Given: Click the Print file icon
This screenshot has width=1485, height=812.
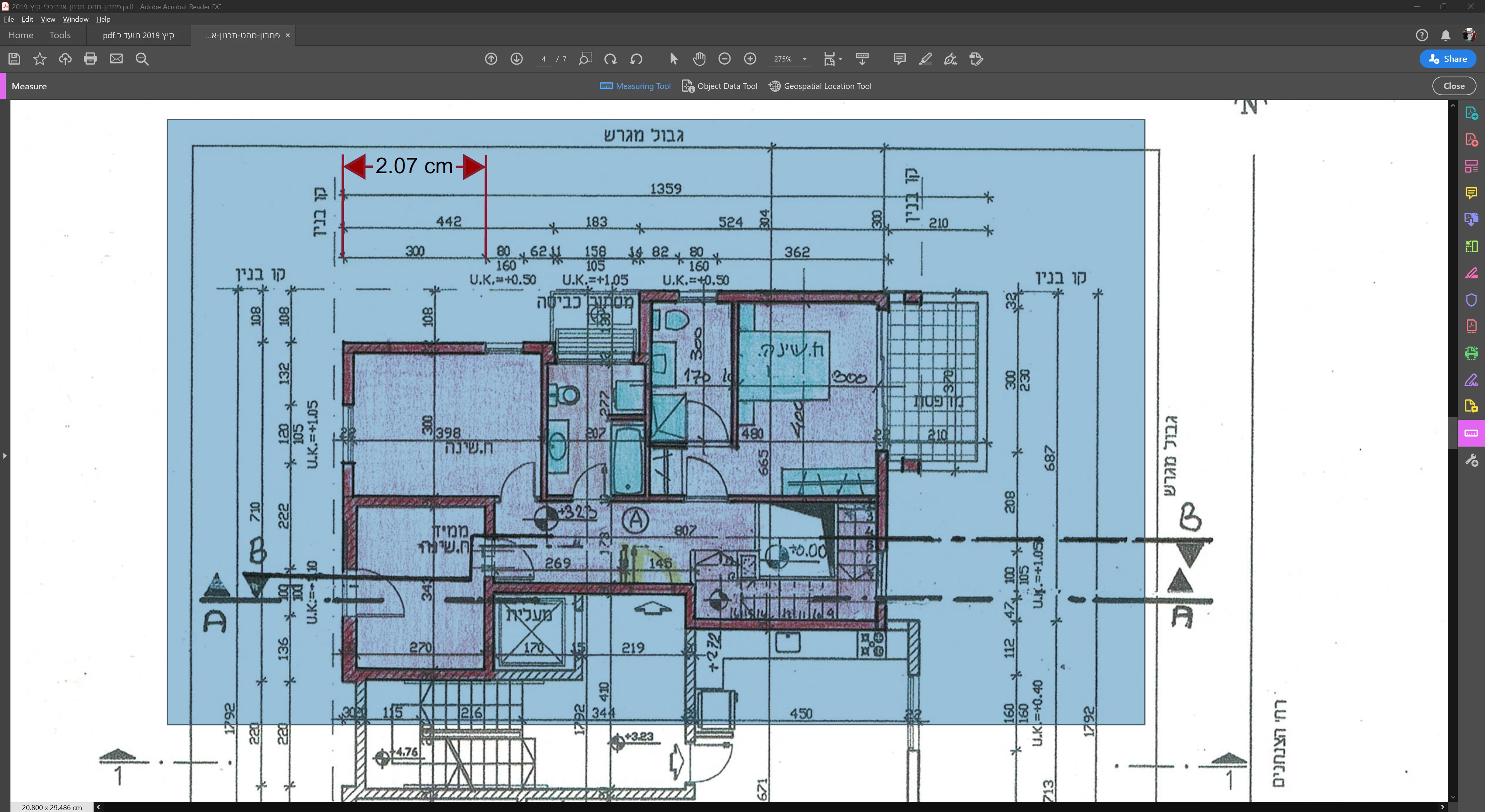Looking at the screenshot, I should click(90, 59).
